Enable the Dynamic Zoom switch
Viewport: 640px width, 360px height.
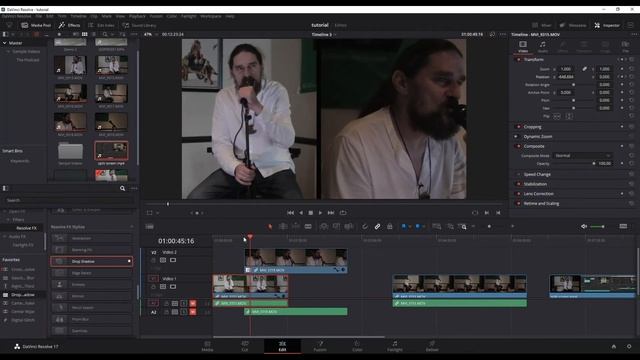(x=516, y=136)
